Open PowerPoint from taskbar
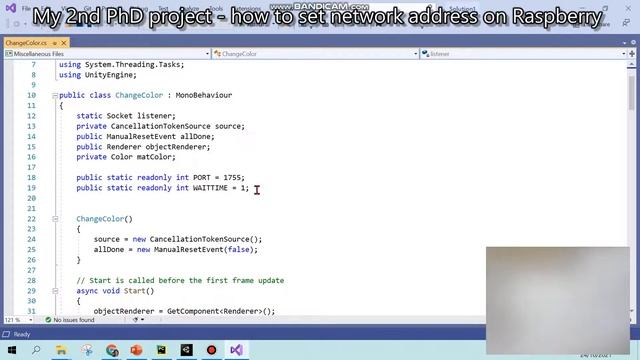 click(137, 350)
